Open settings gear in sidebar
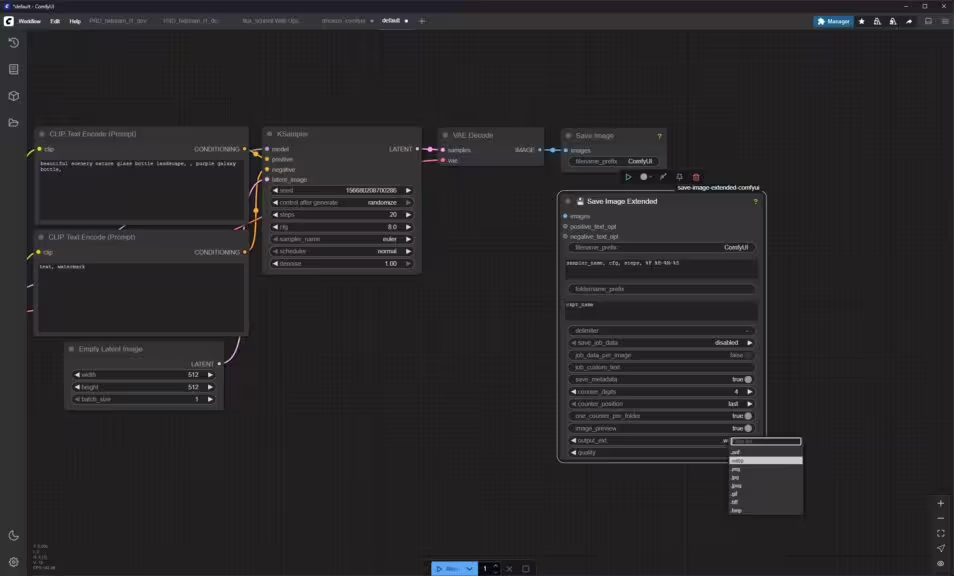Viewport: 954px width, 576px height. (x=13, y=562)
